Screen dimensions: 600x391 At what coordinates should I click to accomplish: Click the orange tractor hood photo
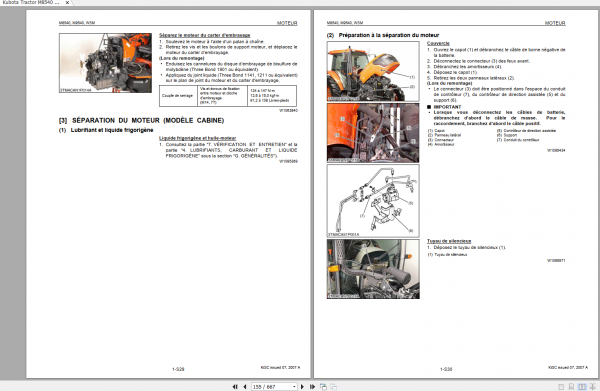point(373,71)
